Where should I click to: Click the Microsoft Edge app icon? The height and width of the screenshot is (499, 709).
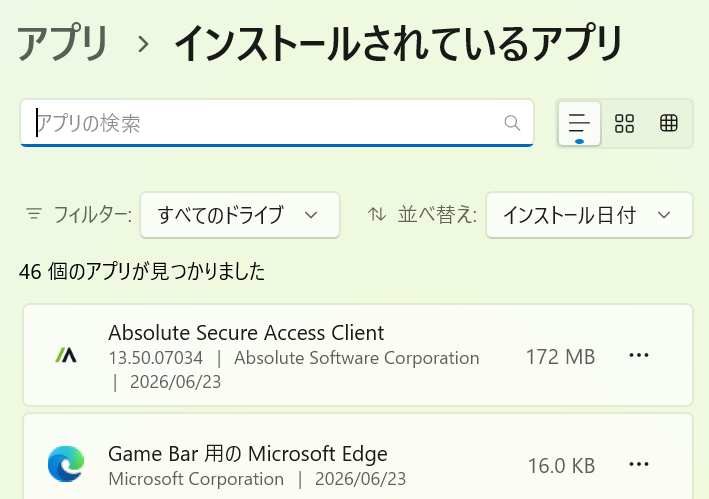pyautogui.click(x=66, y=464)
